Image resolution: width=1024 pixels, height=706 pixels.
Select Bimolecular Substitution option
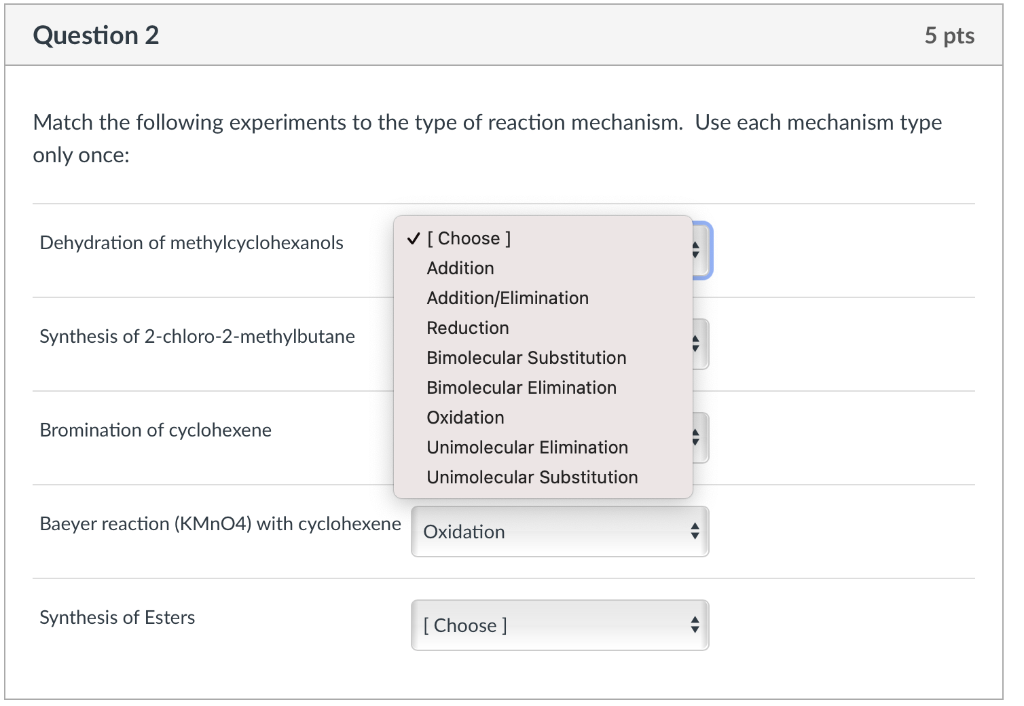(x=543, y=359)
